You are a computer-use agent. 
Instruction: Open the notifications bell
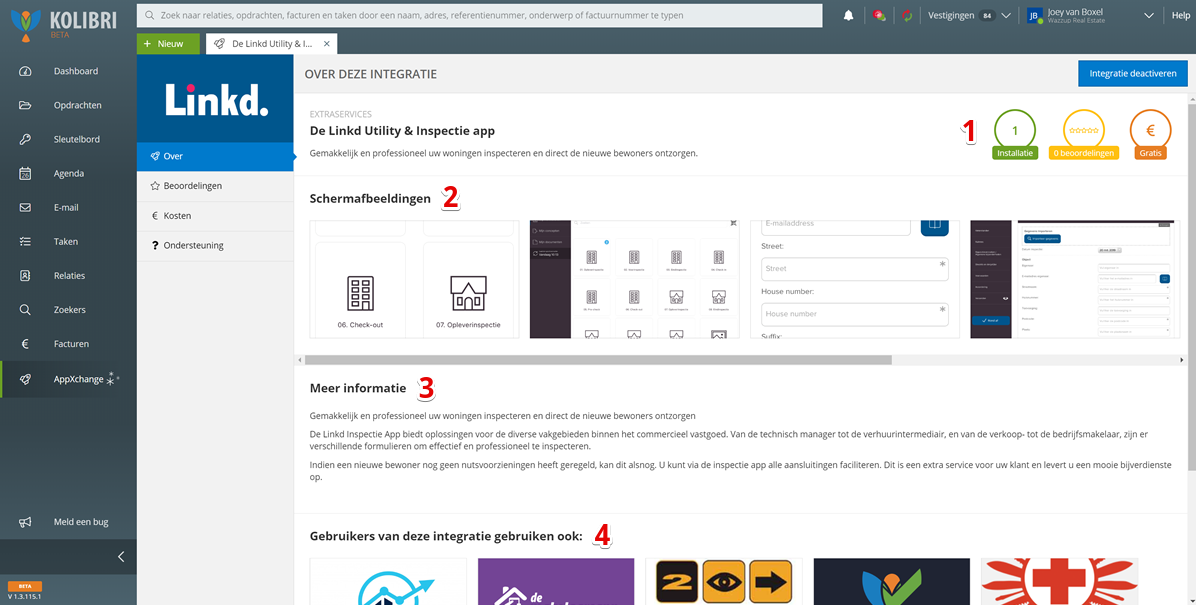click(848, 15)
